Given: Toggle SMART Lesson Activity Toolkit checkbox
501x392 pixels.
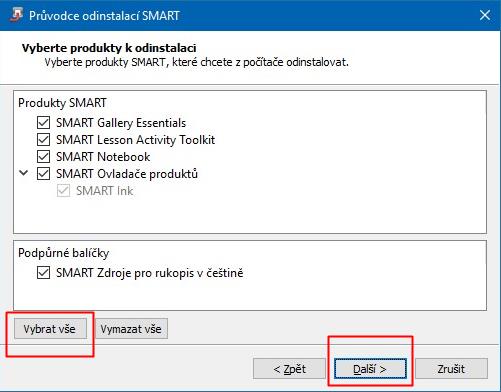Looking at the screenshot, I should [x=43, y=140].
